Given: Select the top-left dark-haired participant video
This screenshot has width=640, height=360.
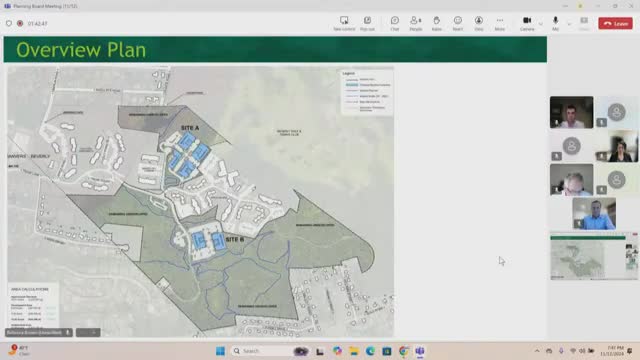Looking at the screenshot, I should click(x=571, y=112).
